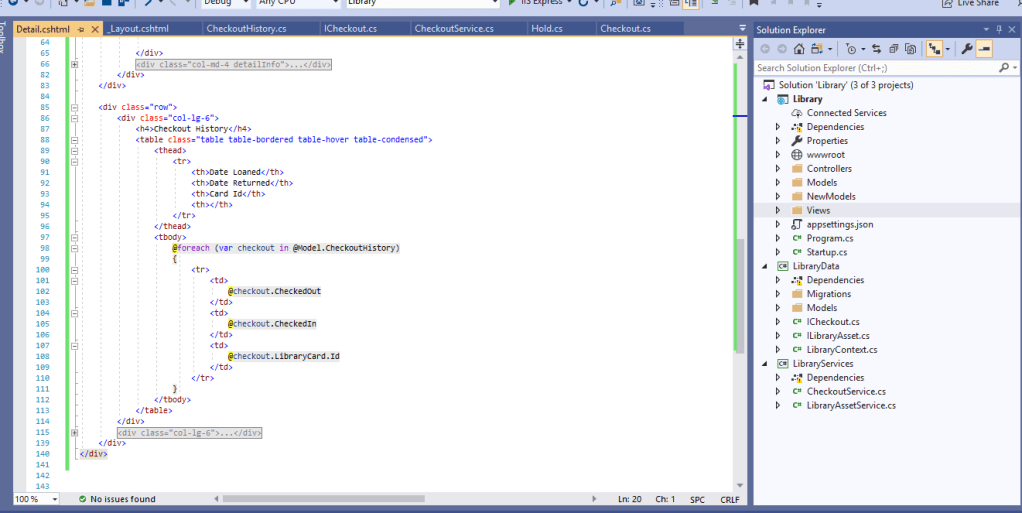1022x513 pixels.
Task: Toggle Preview Selected Items button
Action: tap(984, 49)
